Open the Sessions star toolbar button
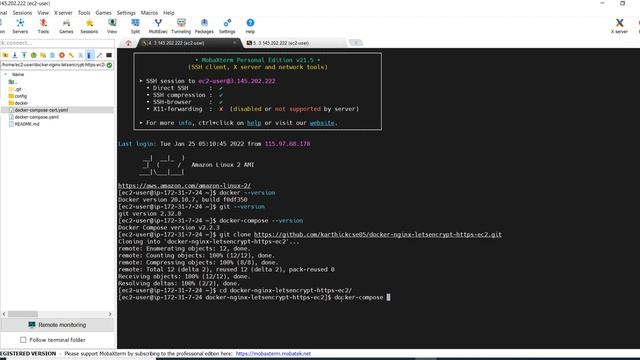640x360 pixels. coord(89,26)
